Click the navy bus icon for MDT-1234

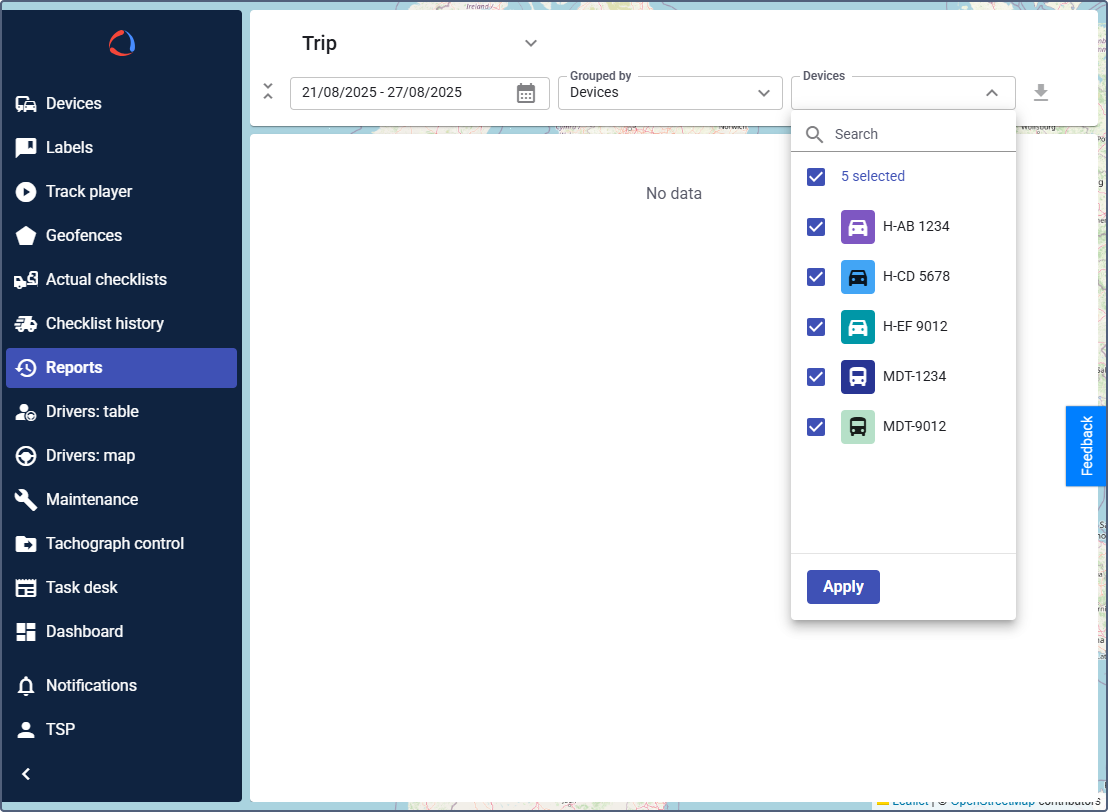point(857,377)
